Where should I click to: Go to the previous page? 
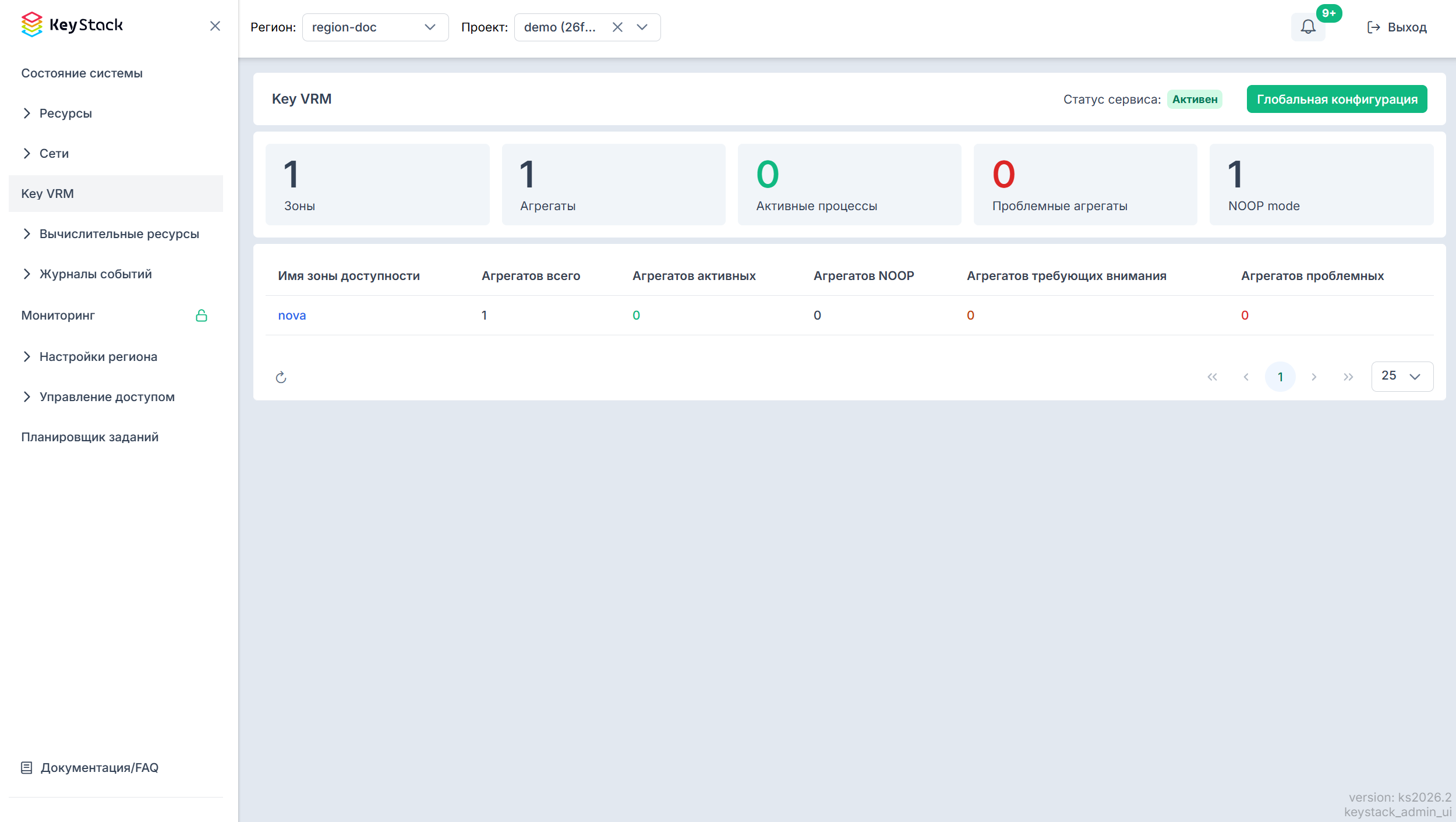coord(1246,377)
